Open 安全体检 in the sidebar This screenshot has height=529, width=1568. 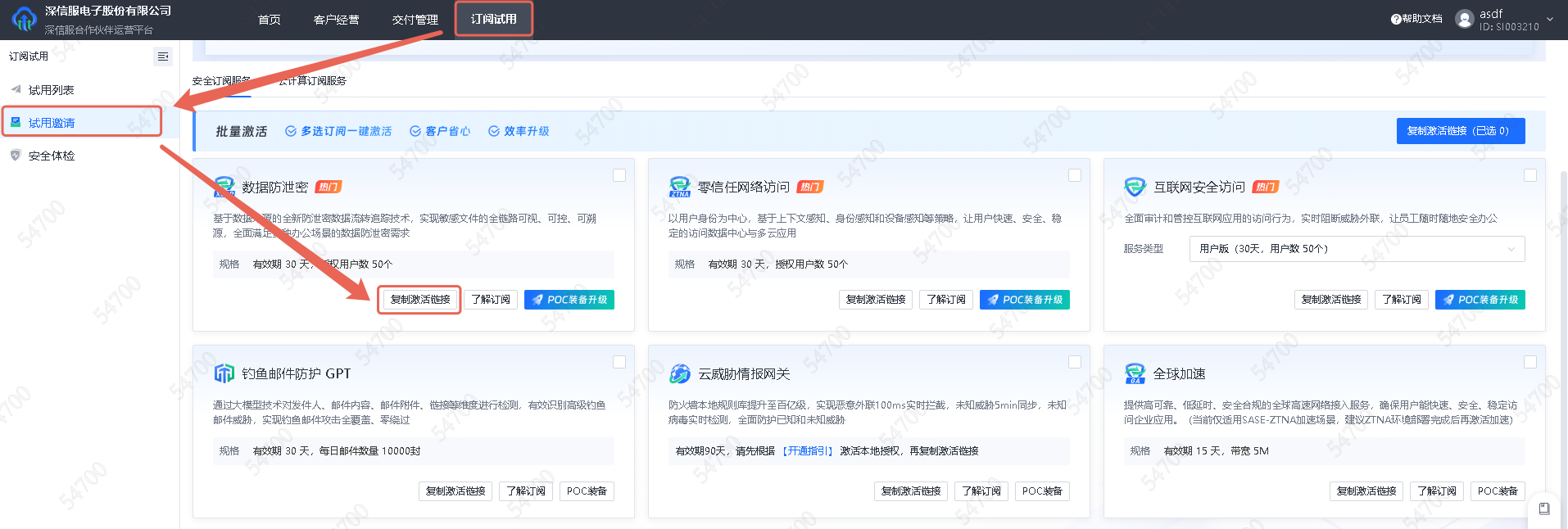51,156
